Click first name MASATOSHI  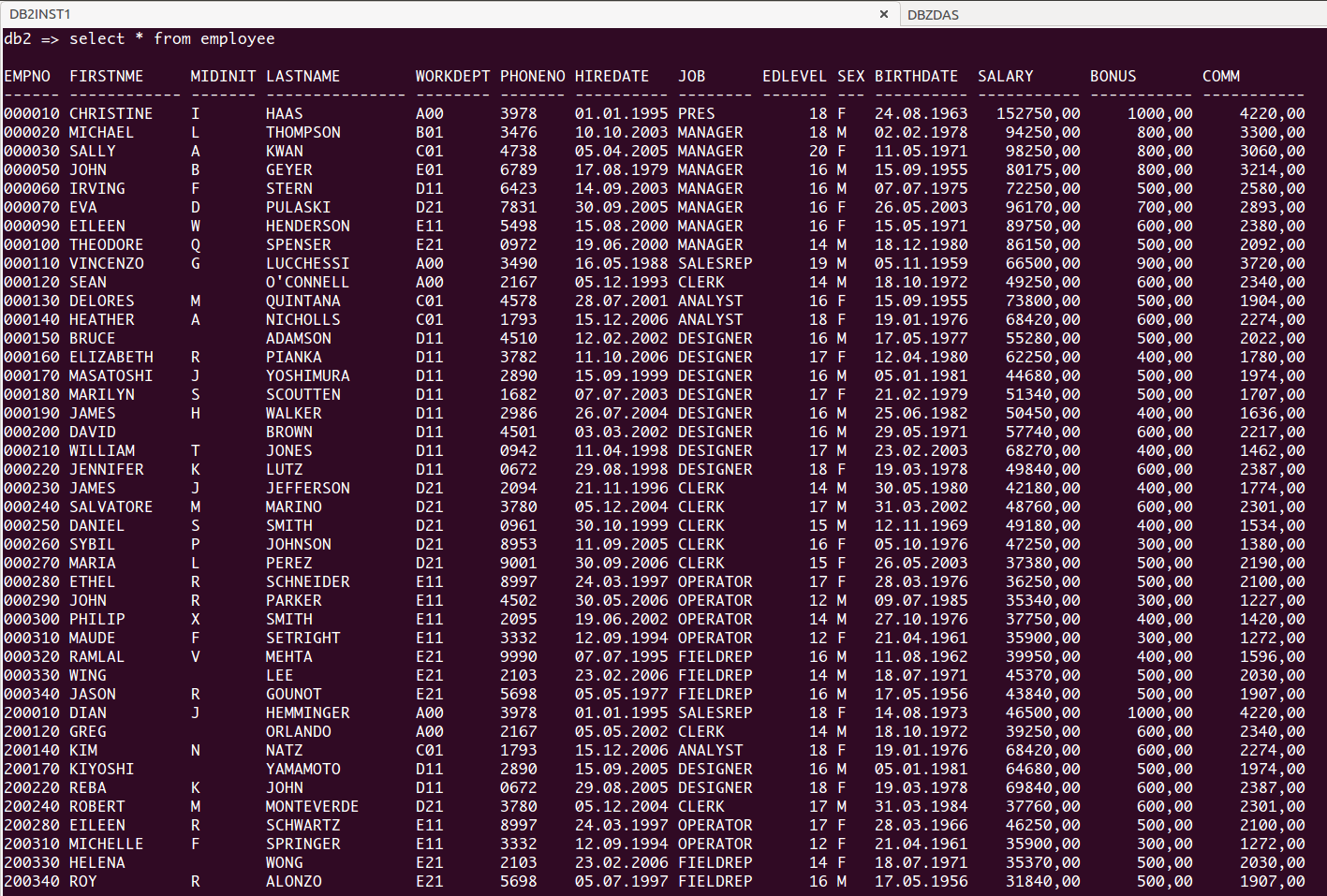coord(111,375)
